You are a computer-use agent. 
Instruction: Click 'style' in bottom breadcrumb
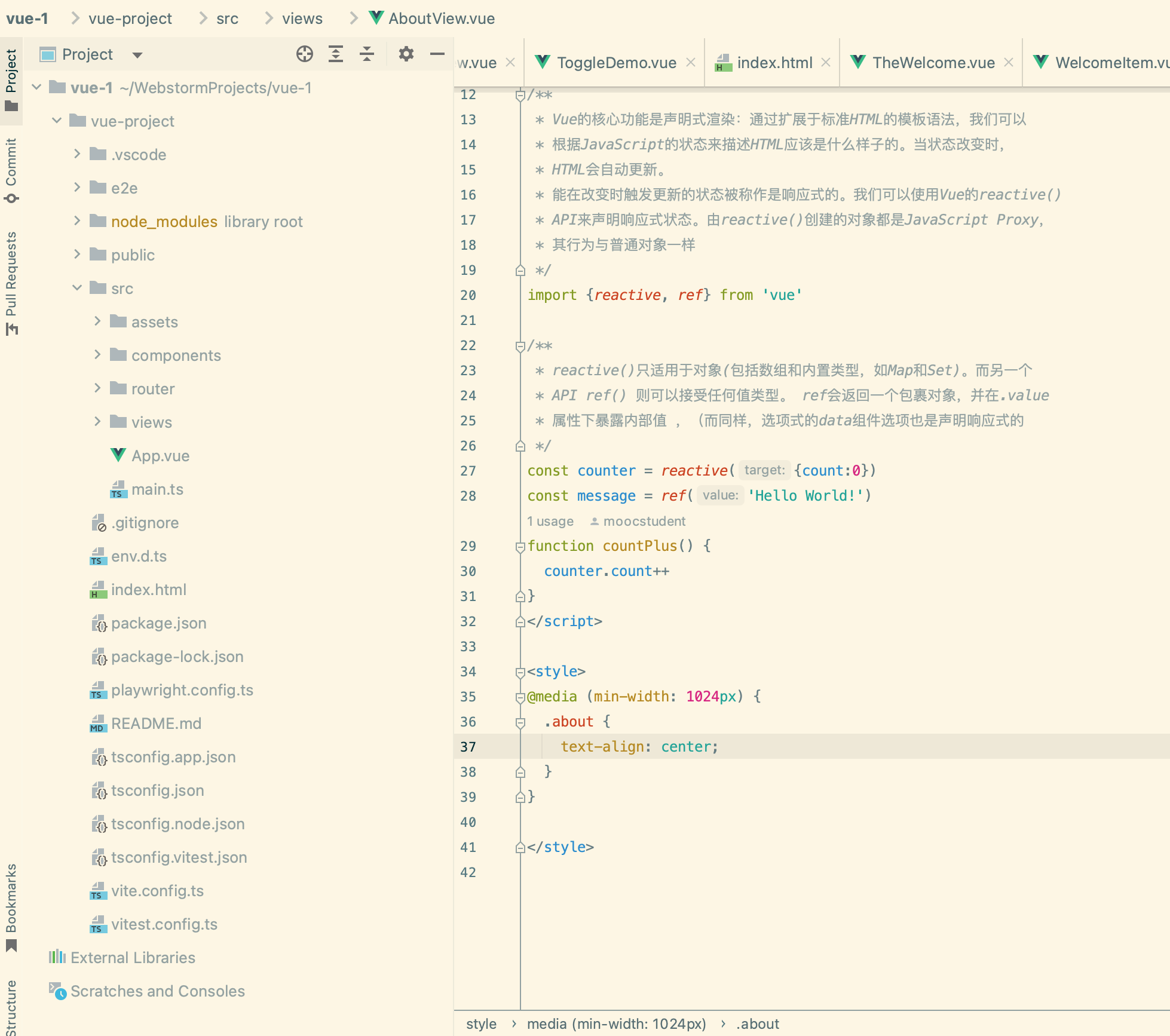[x=481, y=1024]
